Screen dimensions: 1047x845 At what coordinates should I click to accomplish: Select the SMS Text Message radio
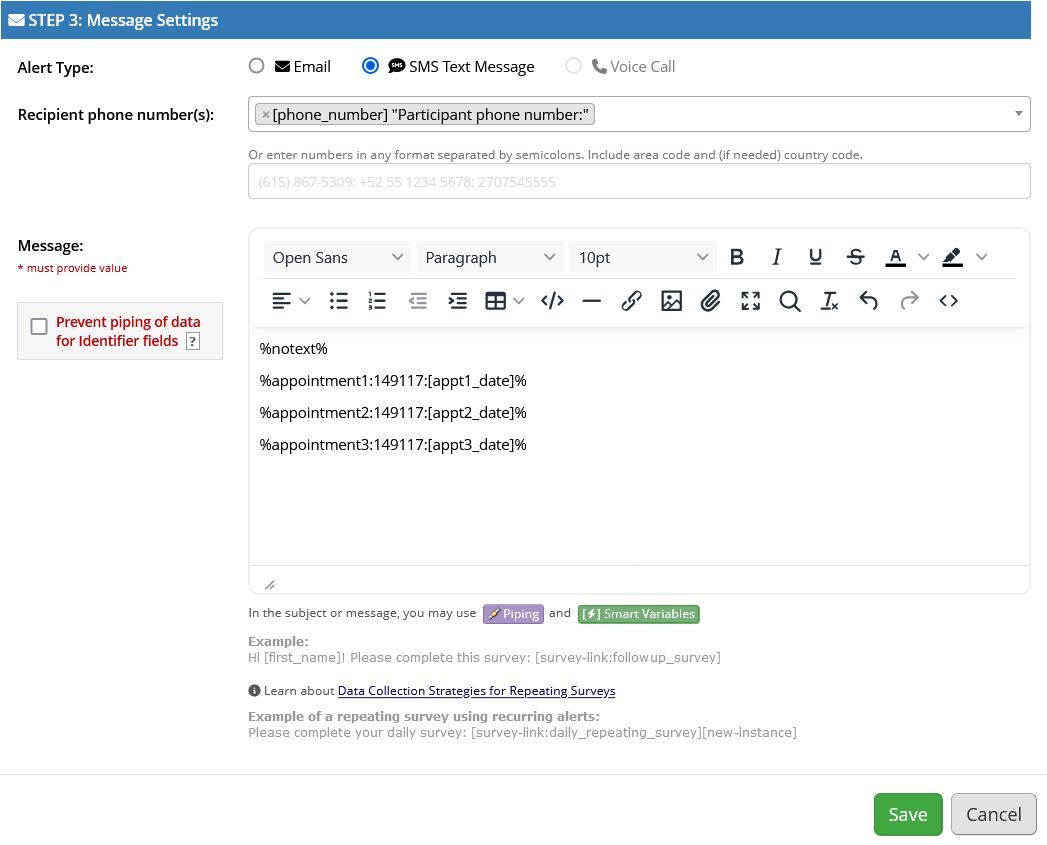tap(370, 65)
